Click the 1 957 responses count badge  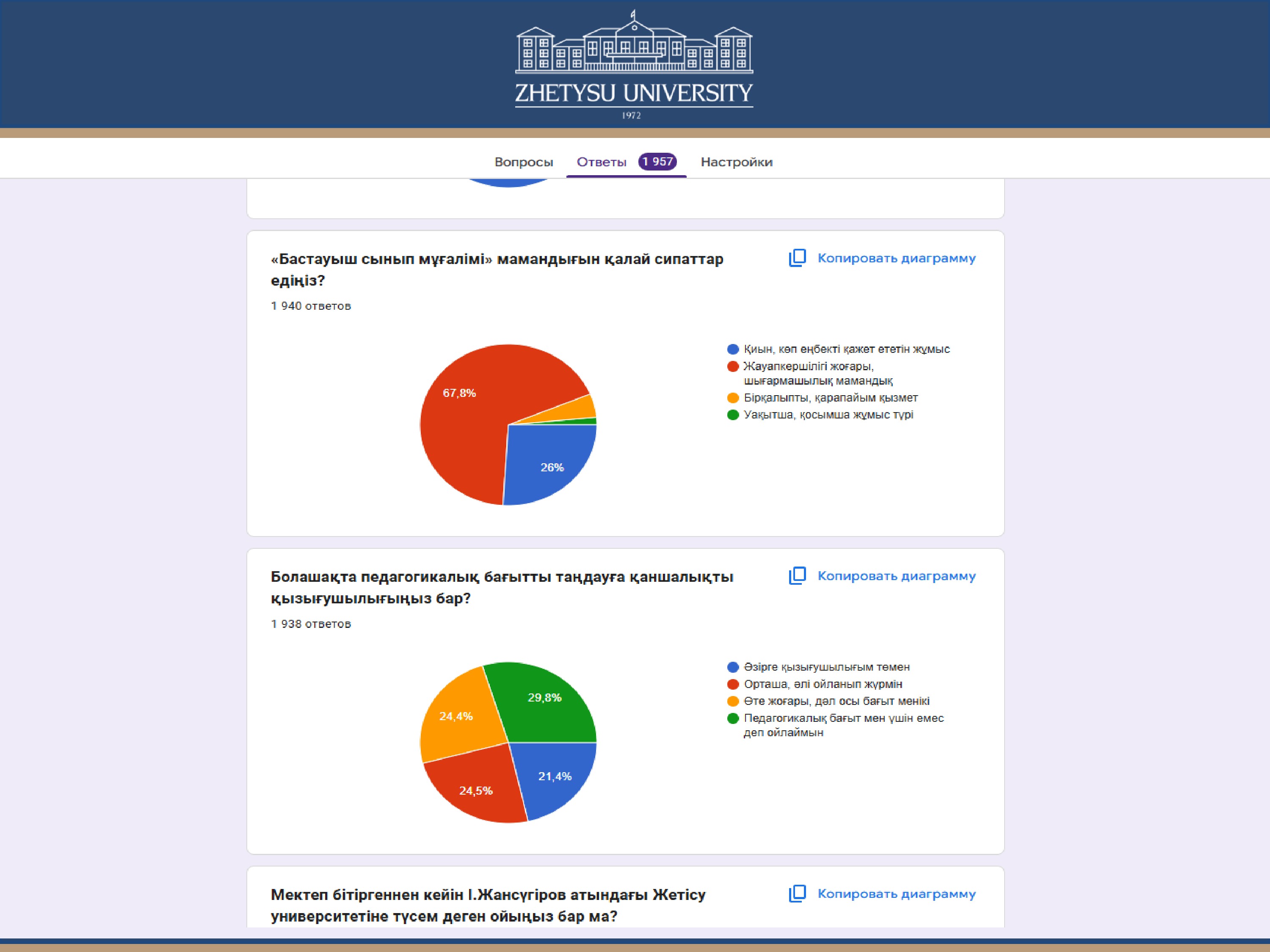[657, 162]
